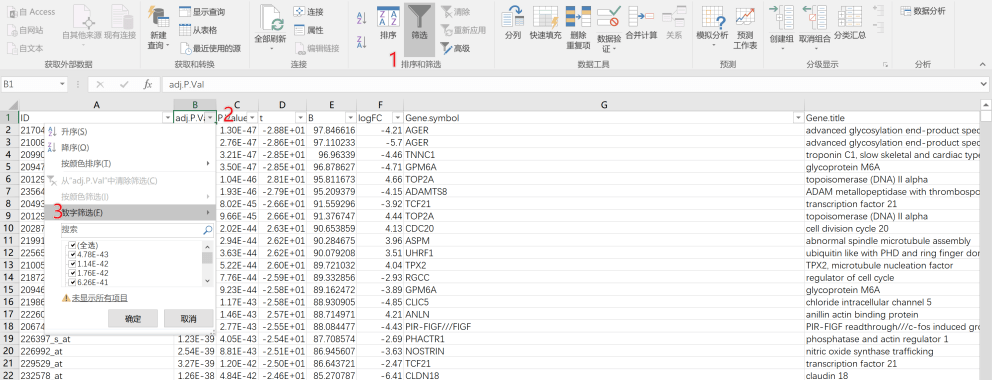992x380 pixels.
Task: Open 现有连接 existing connections
Action: [x=120, y=23]
